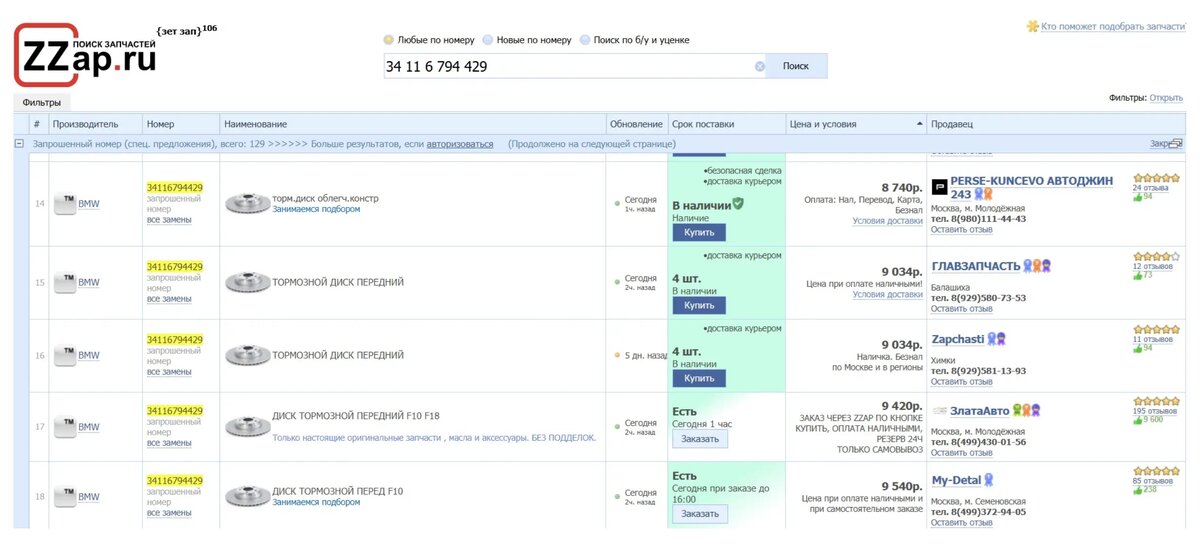Click BMW link in row 17
This screenshot has height=546, width=1200.
coord(89,427)
